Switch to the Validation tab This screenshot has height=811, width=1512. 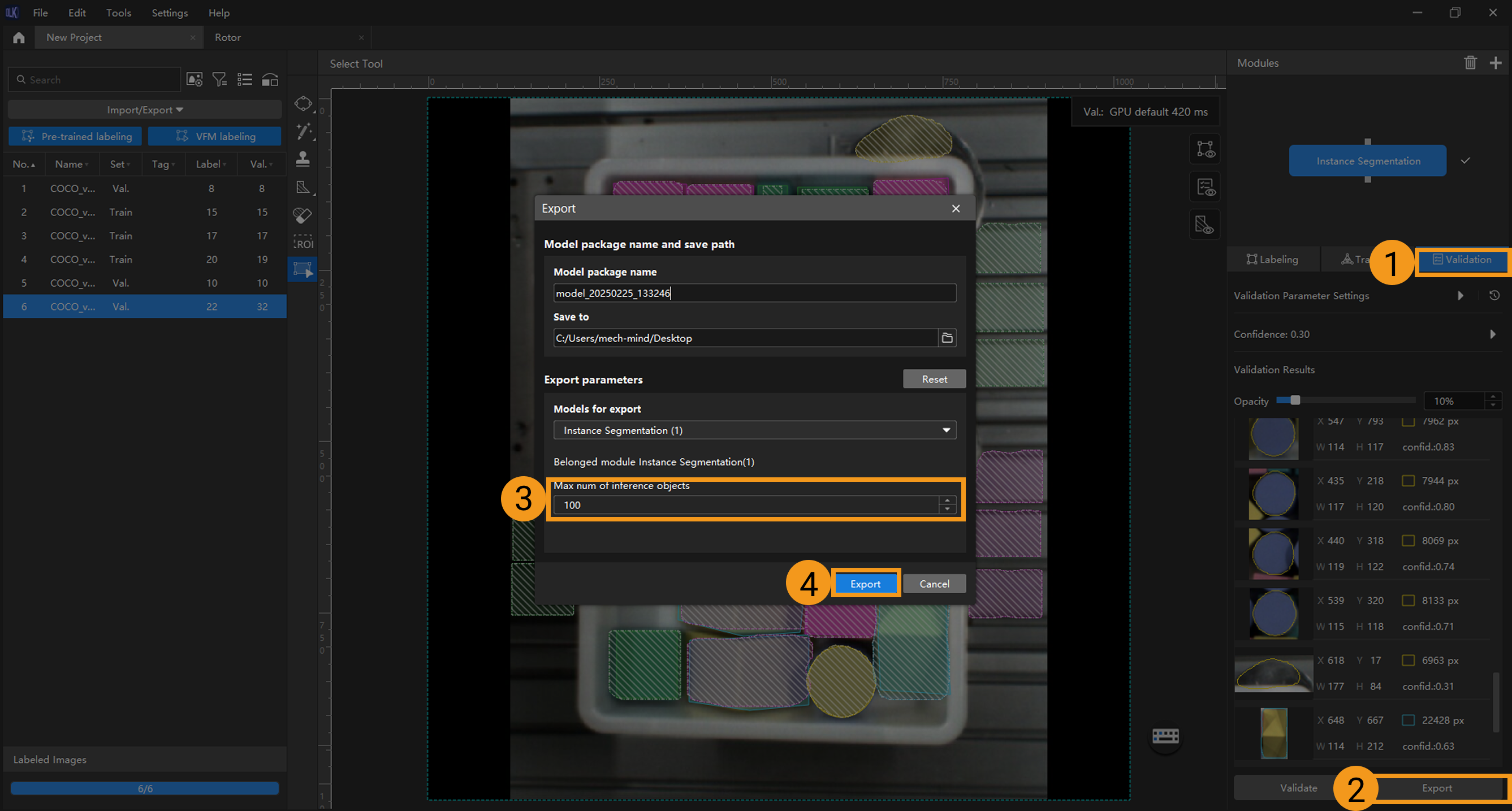point(1462,260)
